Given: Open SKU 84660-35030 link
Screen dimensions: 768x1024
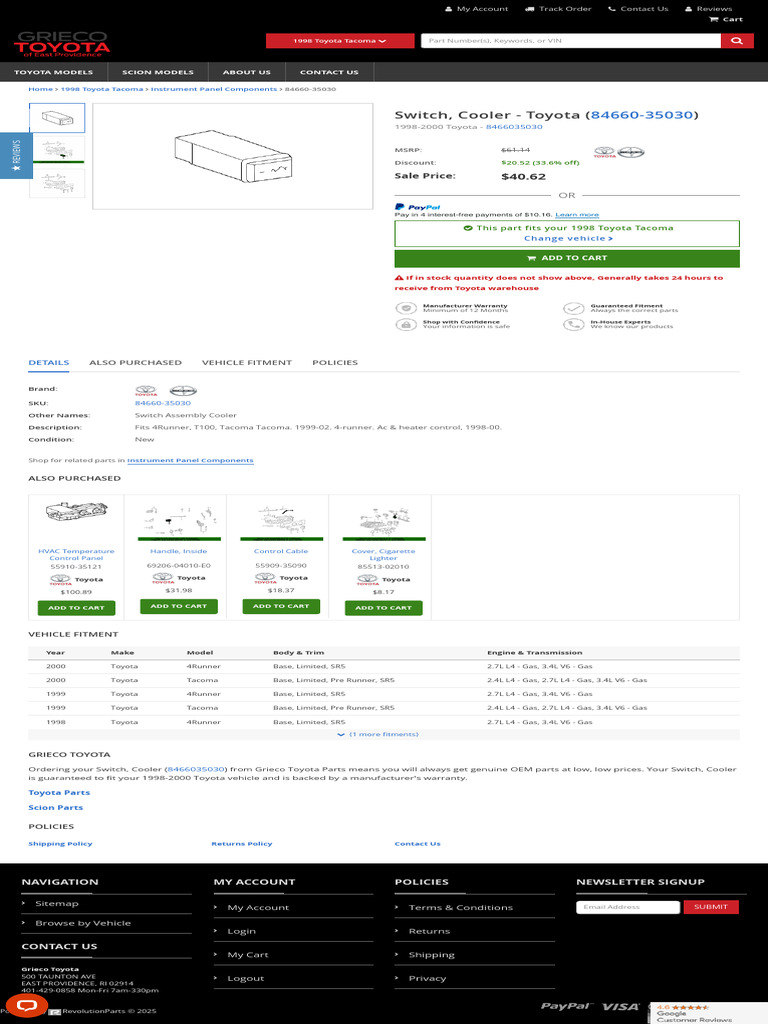Looking at the screenshot, I should pyautogui.click(x=163, y=403).
